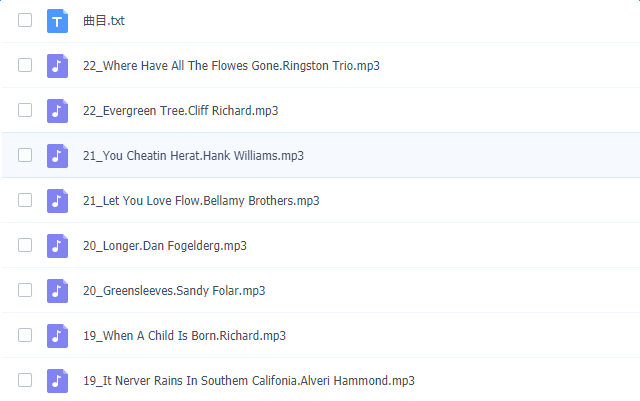Click music icon beside Let You Love Flow
This screenshot has height=401, width=640.
pyautogui.click(x=57, y=200)
